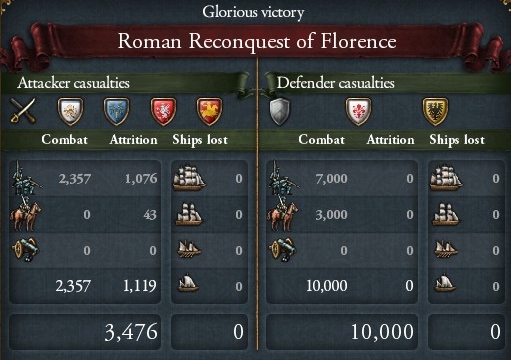Screen dimensions: 511x360
Task: Click the attacker galley ship icon
Action: pos(188,249)
